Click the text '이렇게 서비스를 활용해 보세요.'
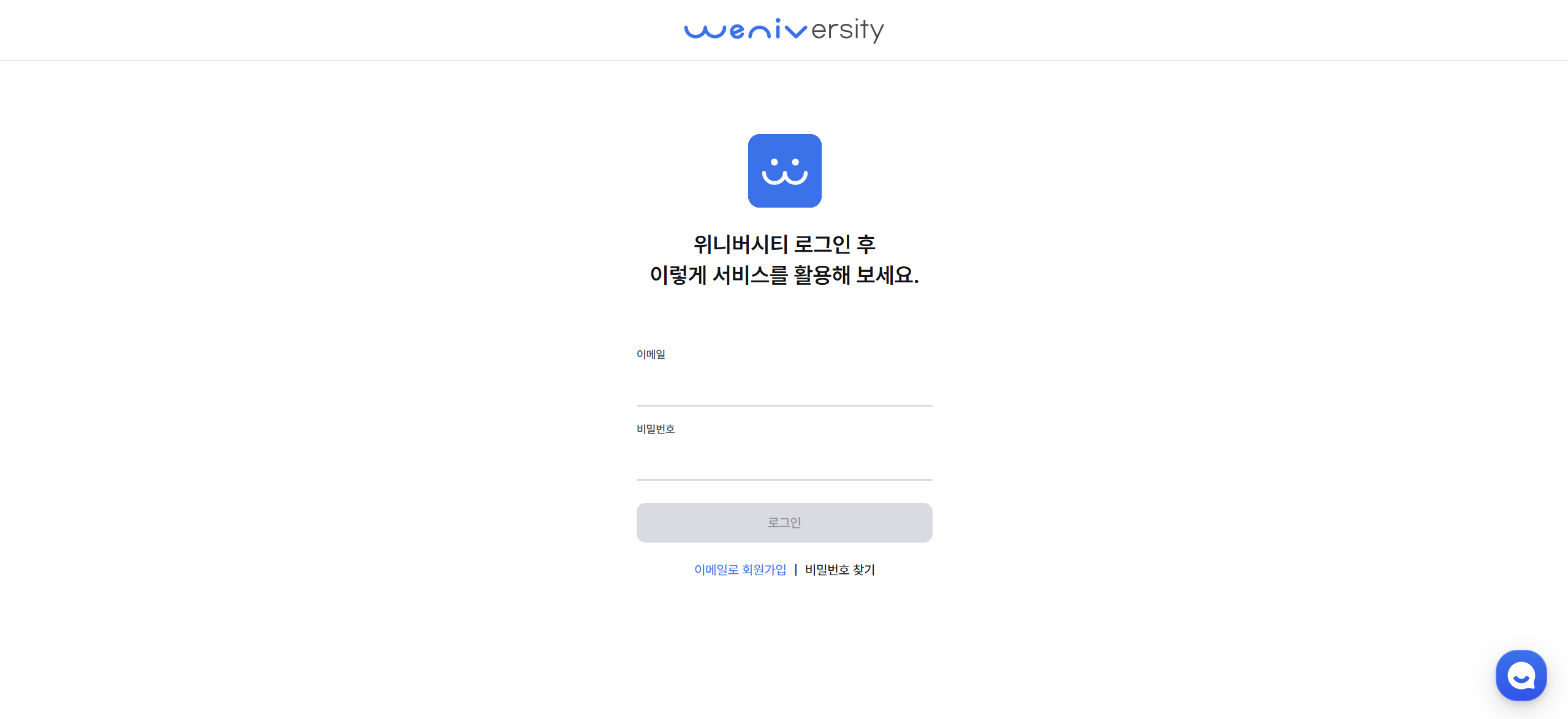This screenshot has height=719, width=1568. click(784, 275)
